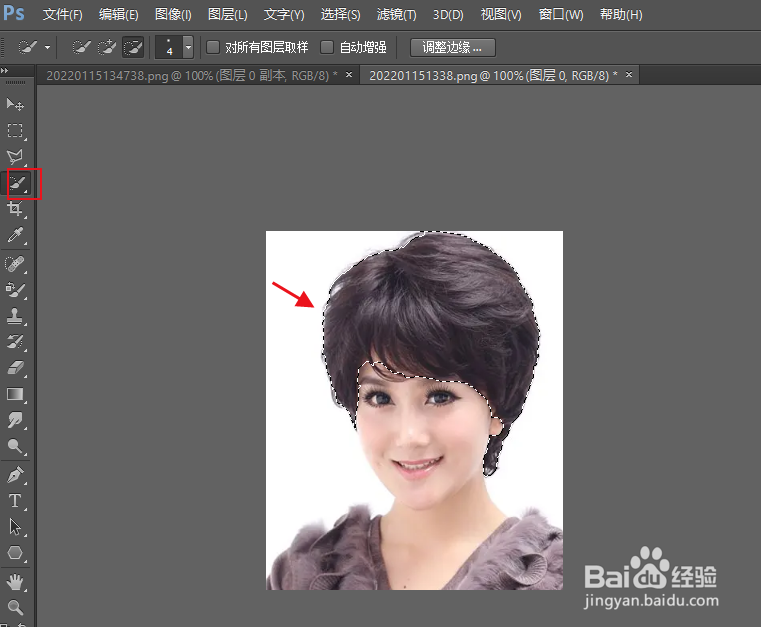The image size is (761, 627).
Task: Close the 202201151338.png tab
Action: coord(629,75)
